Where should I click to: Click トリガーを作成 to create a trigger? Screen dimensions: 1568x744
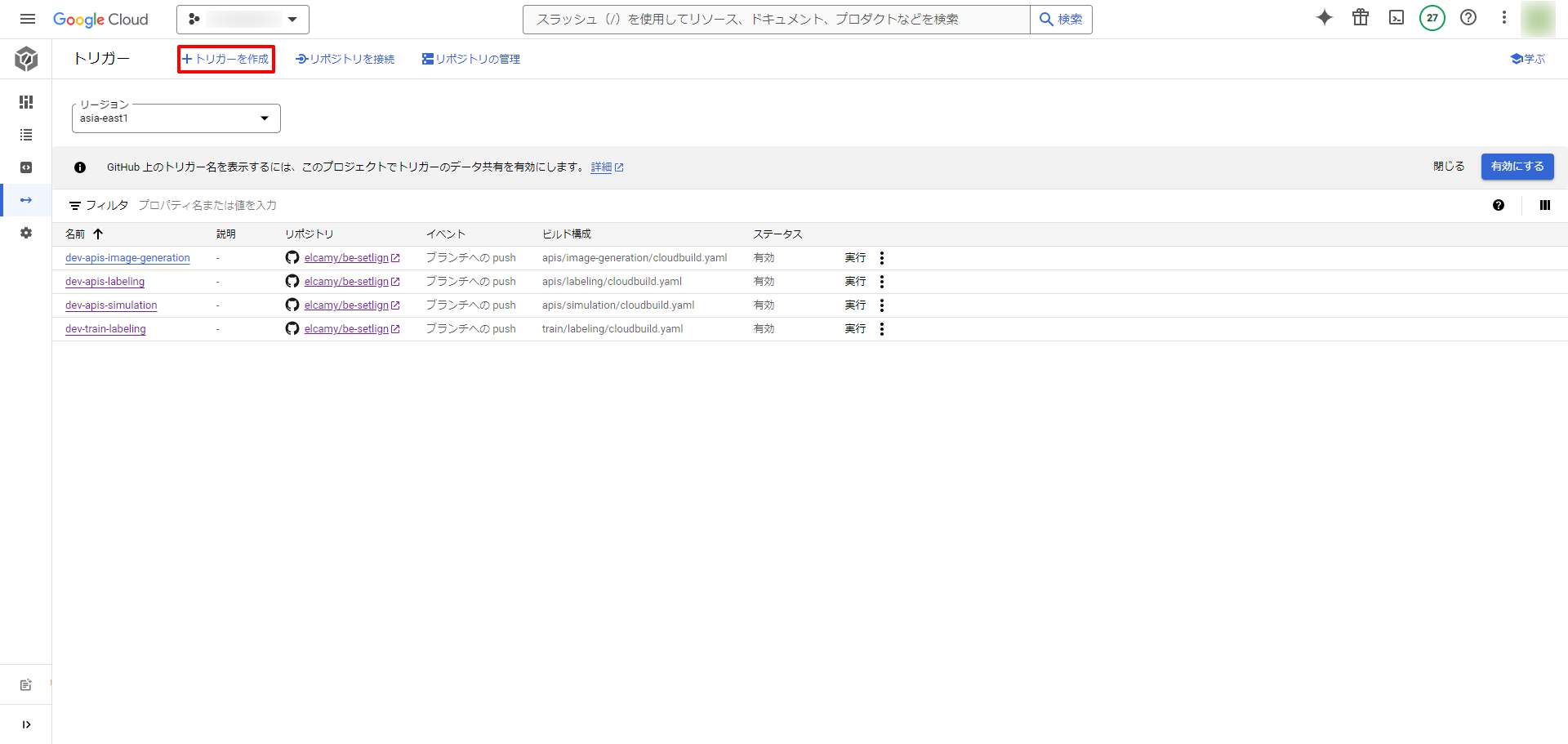pyautogui.click(x=226, y=59)
